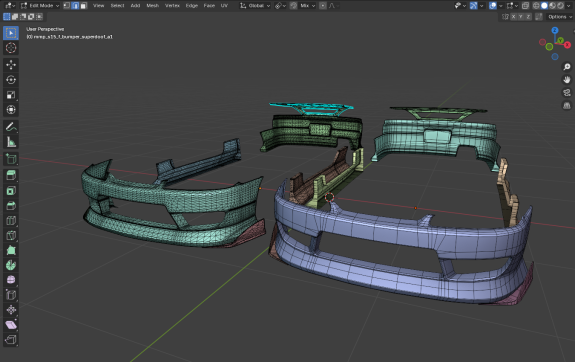Open the Options dropdown
The height and width of the screenshot is (362, 575).
click(x=560, y=17)
